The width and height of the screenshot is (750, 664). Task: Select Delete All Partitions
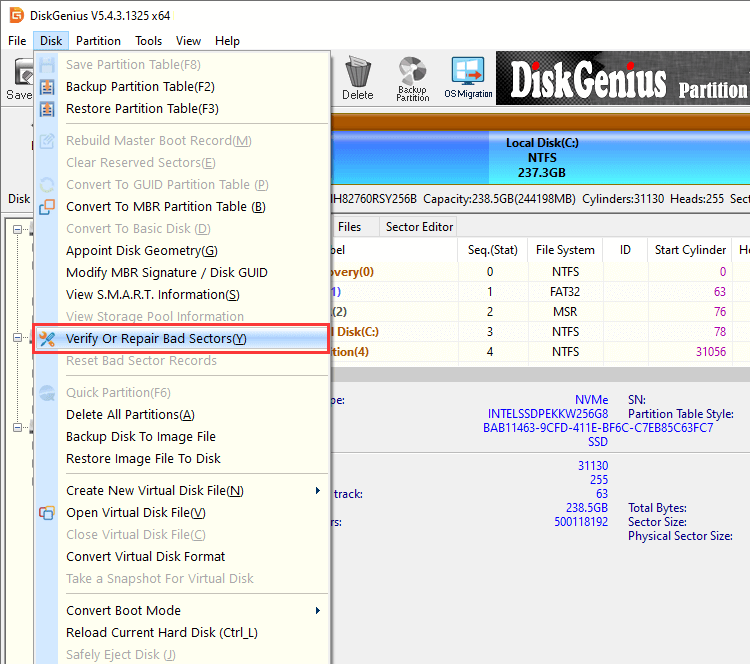(x=130, y=415)
